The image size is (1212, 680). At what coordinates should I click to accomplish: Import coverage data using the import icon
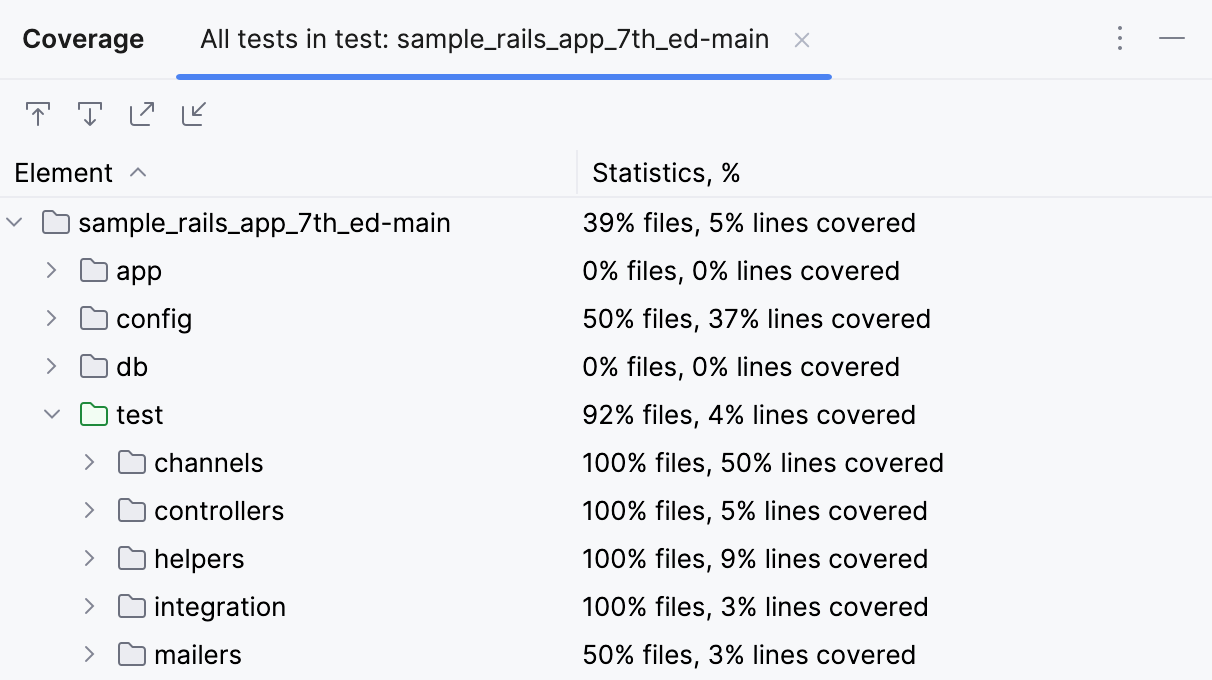coord(193,113)
